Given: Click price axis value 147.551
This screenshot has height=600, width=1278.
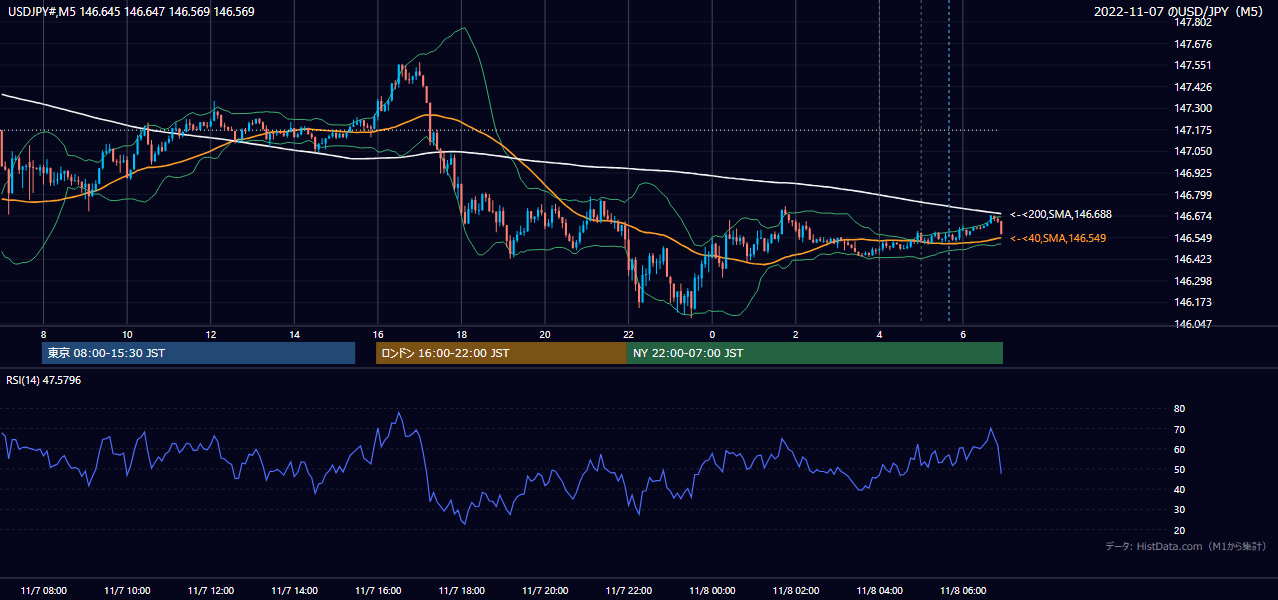Looking at the screenshot, I should tap(1193, 65).
